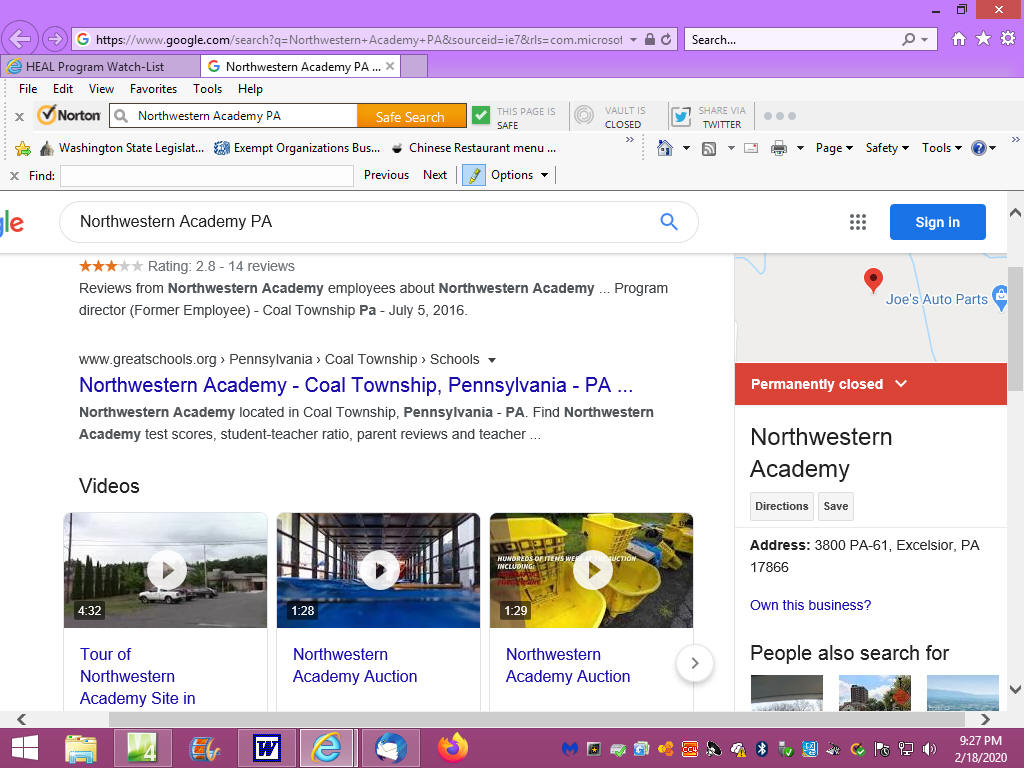The image size is (1024, 768).
Task: Click the command bar Home icon
Action: pos(665,148)
